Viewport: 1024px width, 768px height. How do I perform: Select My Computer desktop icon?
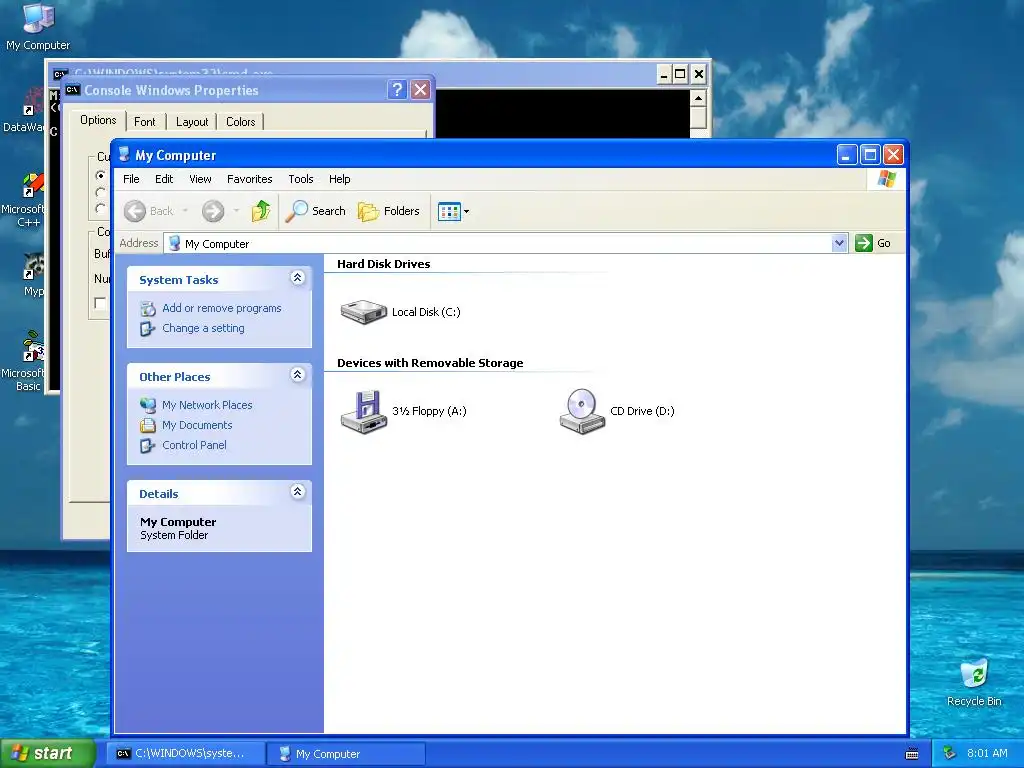[x=38, y=26]
